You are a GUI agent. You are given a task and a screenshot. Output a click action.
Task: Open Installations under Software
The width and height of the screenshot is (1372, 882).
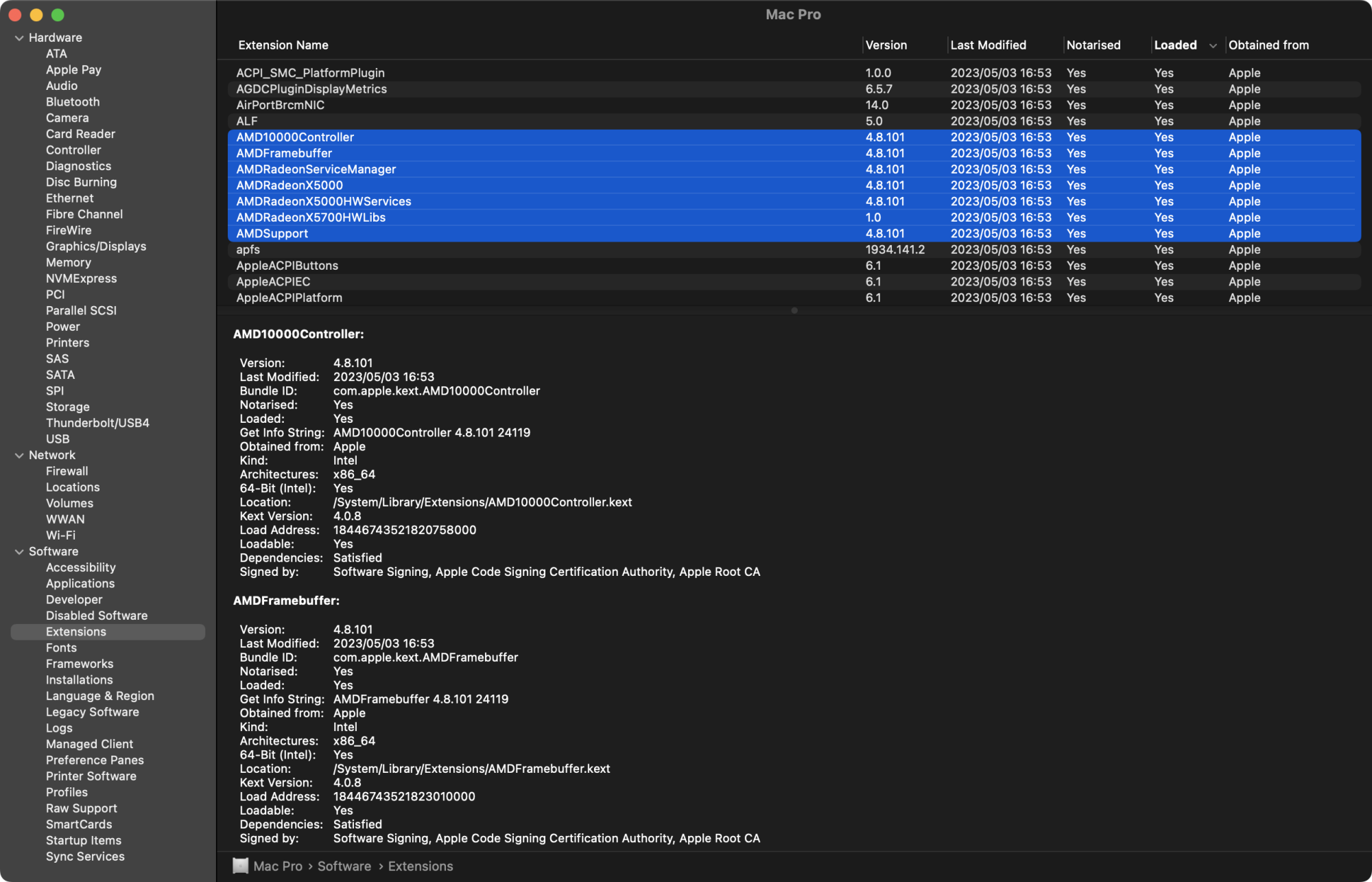coord(79,680)
